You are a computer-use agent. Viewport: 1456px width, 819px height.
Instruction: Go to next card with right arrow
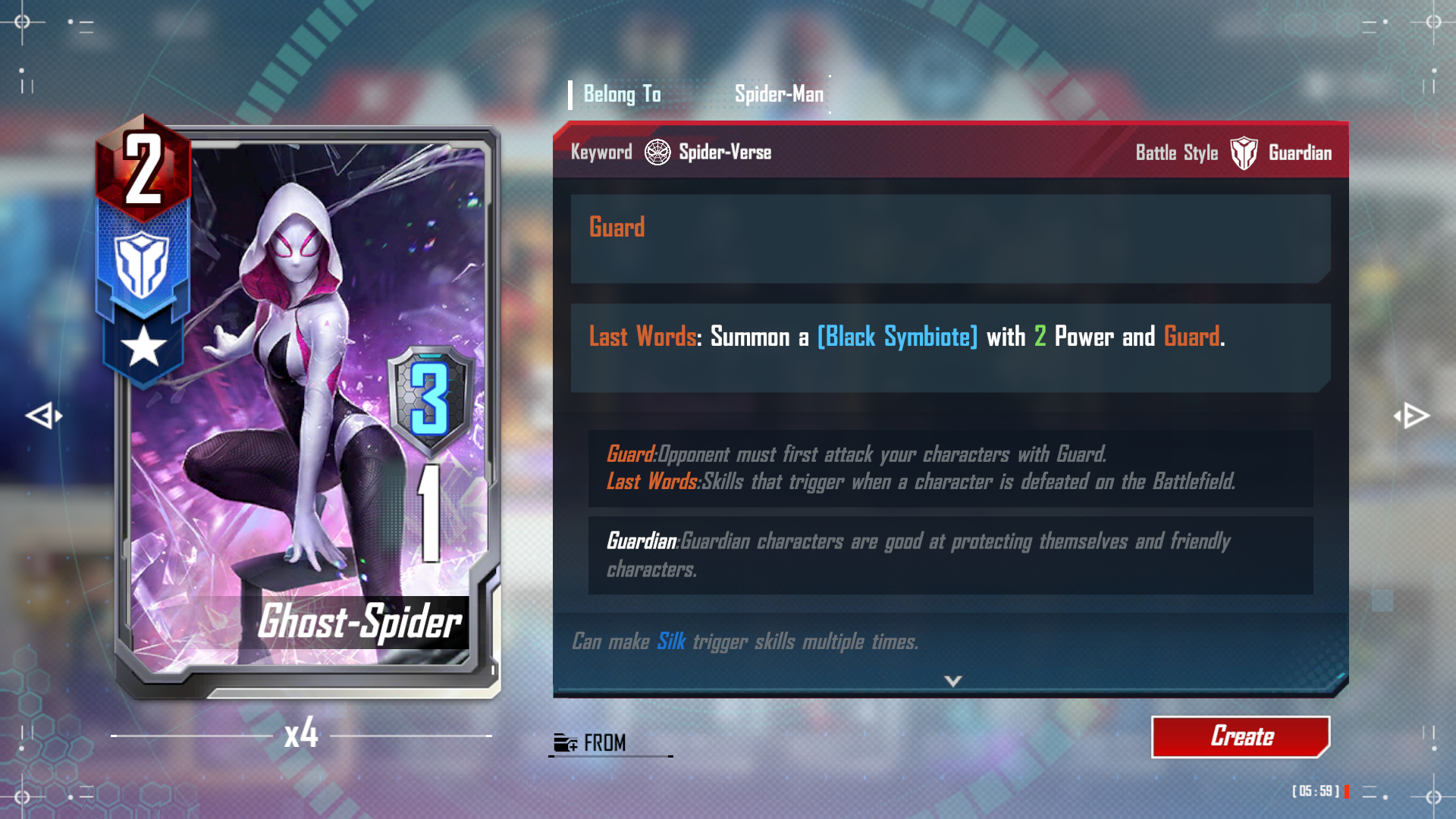(x=1412, y=416)
